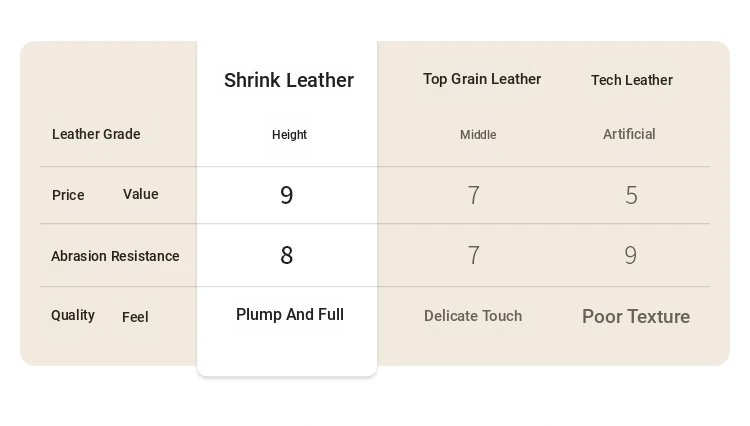Select the Top Grain Leather column header
The height and width of the screenshot is (426, 750).
(482, 79)
